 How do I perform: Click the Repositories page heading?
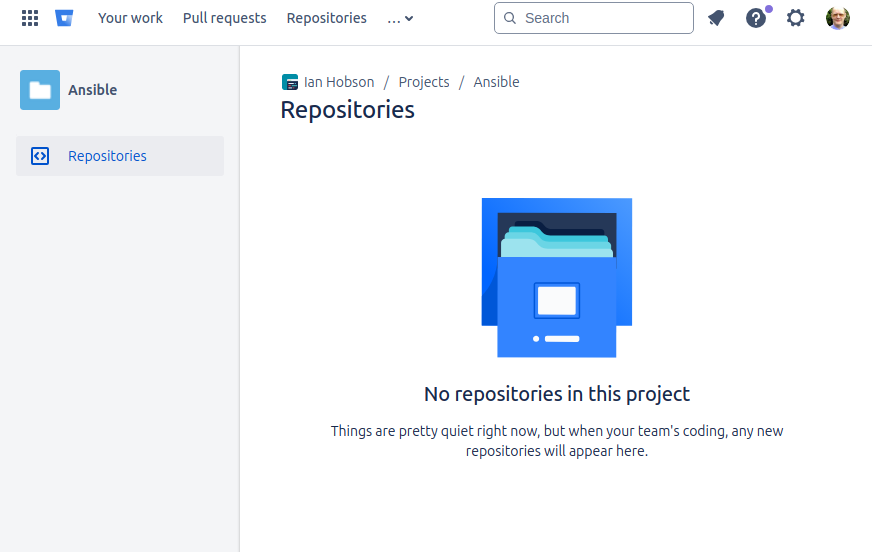(348, 110)
